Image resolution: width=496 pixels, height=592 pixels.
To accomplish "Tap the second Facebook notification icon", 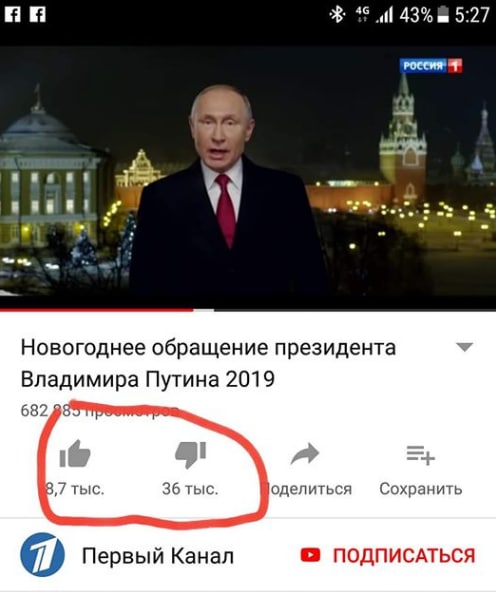I will 38,15.
